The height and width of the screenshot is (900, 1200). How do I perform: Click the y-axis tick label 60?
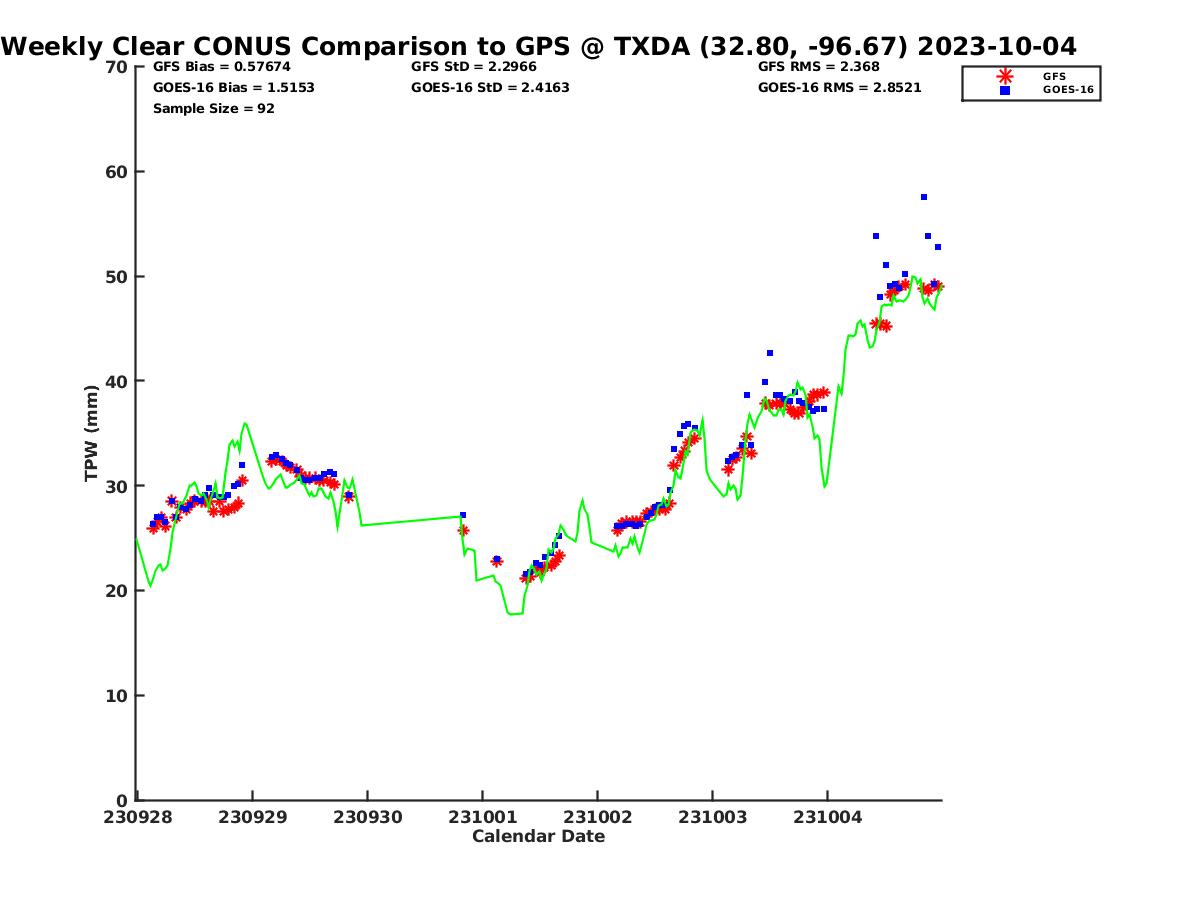click(117, 172)
